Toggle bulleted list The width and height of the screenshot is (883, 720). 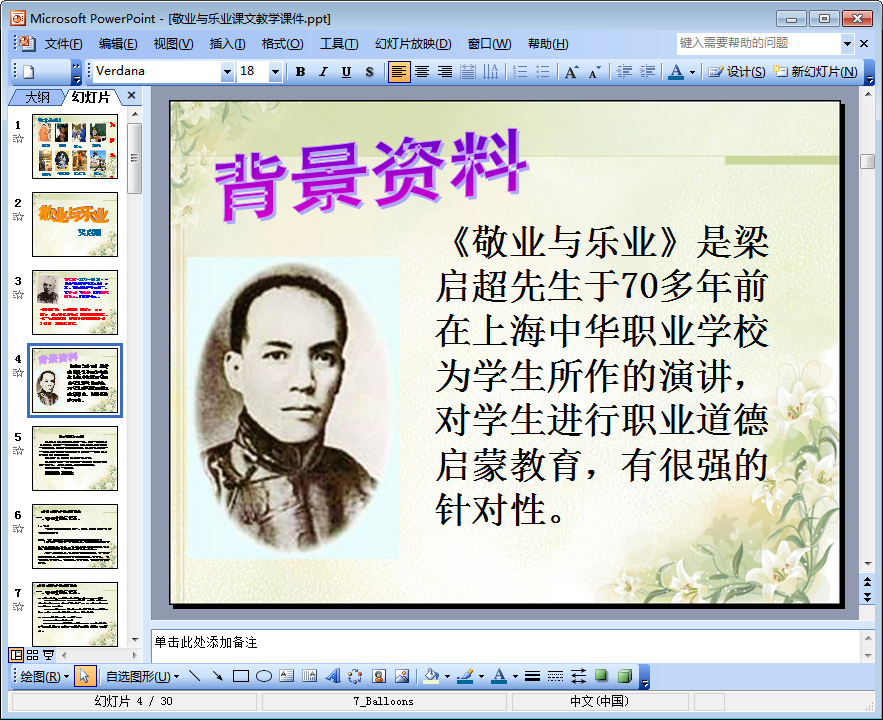point(543,71)
